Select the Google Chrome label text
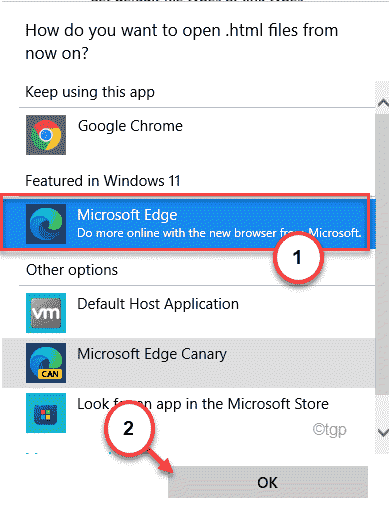 [x=130, y=126]
